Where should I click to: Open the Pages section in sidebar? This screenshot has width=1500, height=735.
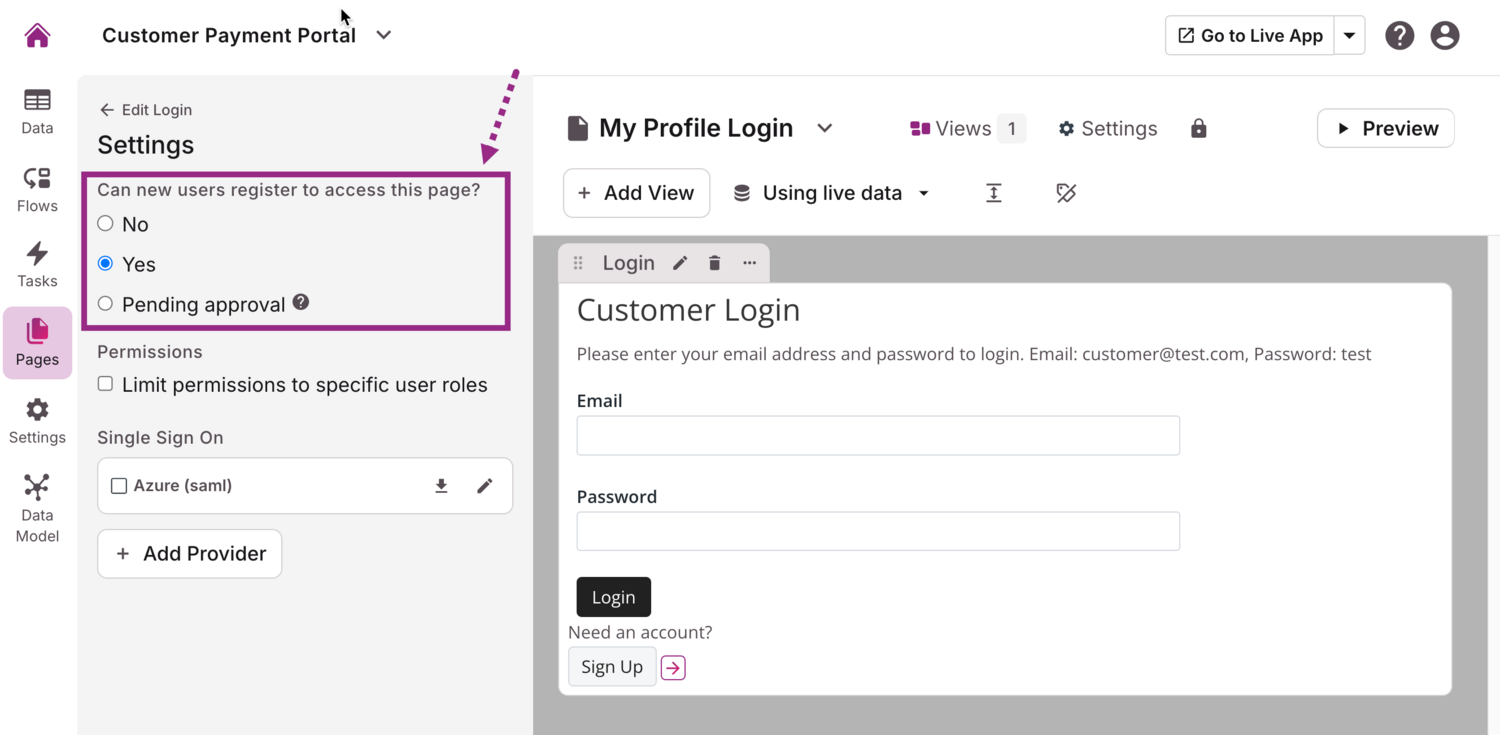pos(37,342)
